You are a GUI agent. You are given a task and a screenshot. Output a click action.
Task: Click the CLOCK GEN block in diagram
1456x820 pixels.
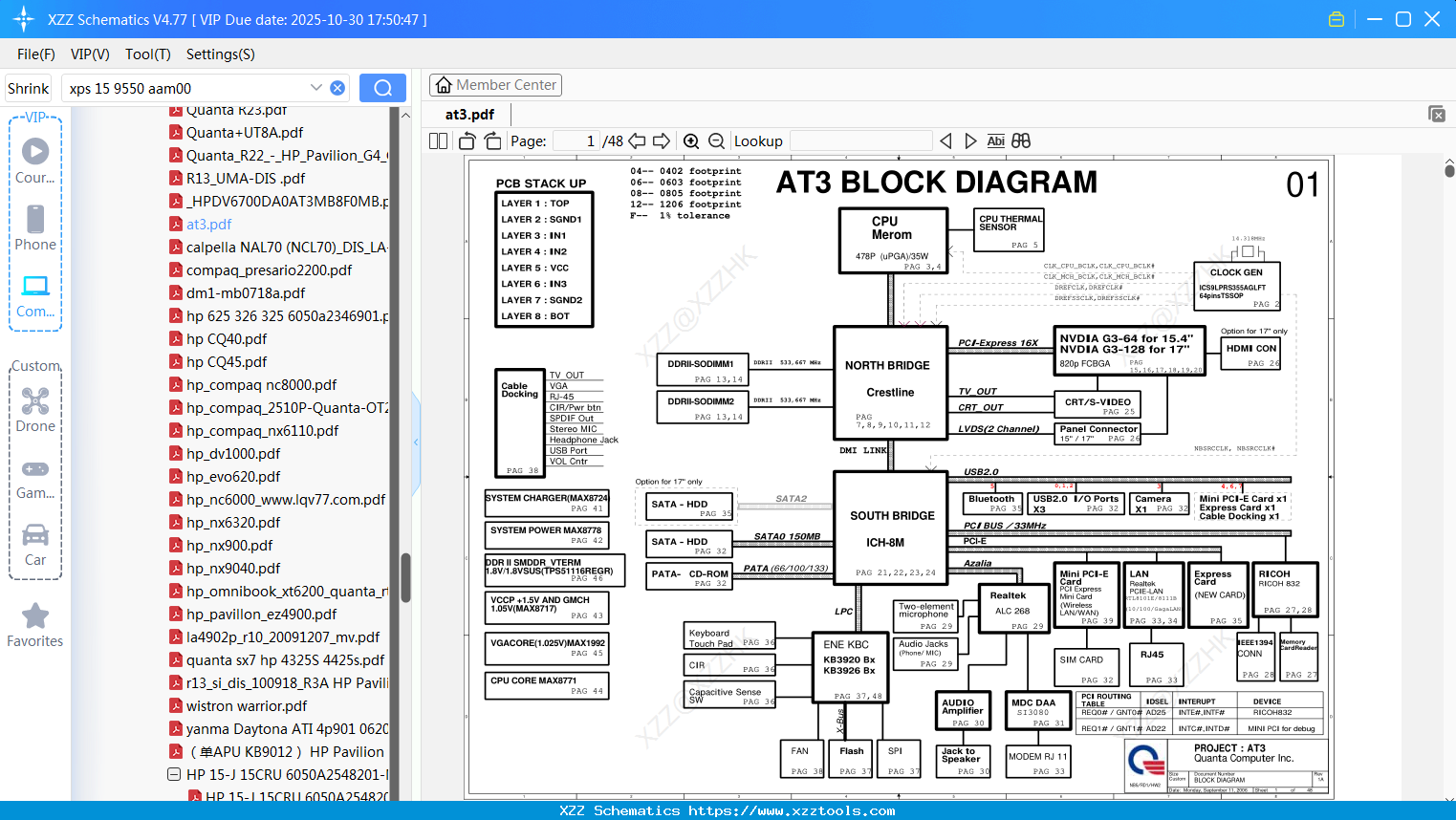1237,287
